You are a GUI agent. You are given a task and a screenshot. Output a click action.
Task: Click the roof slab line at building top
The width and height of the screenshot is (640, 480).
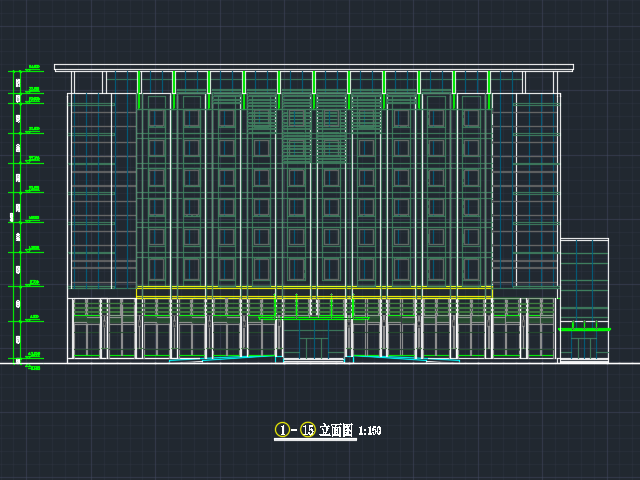[x=314, y=68]
